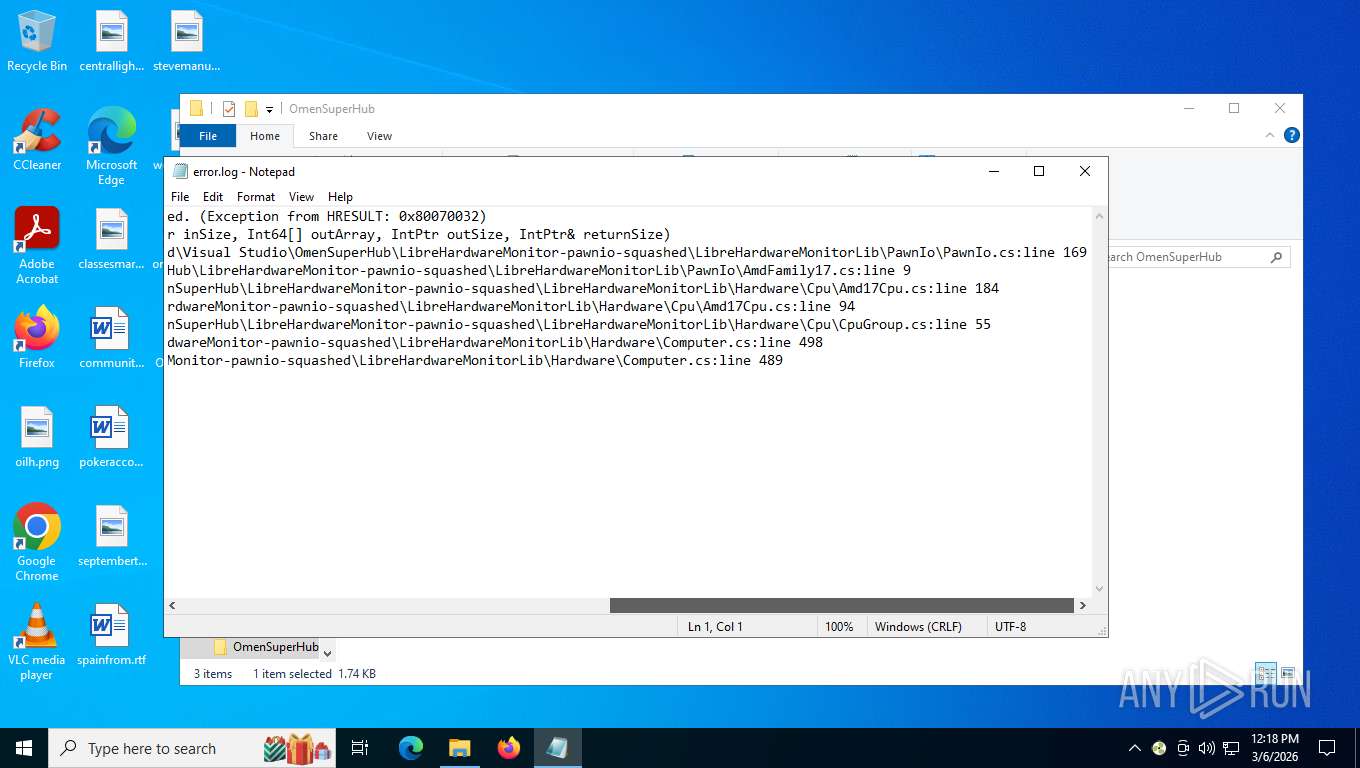This screenshot has width=1360, height=768.
Task: Click Notepad vertical scroll down arrow
Action: 1100,589
